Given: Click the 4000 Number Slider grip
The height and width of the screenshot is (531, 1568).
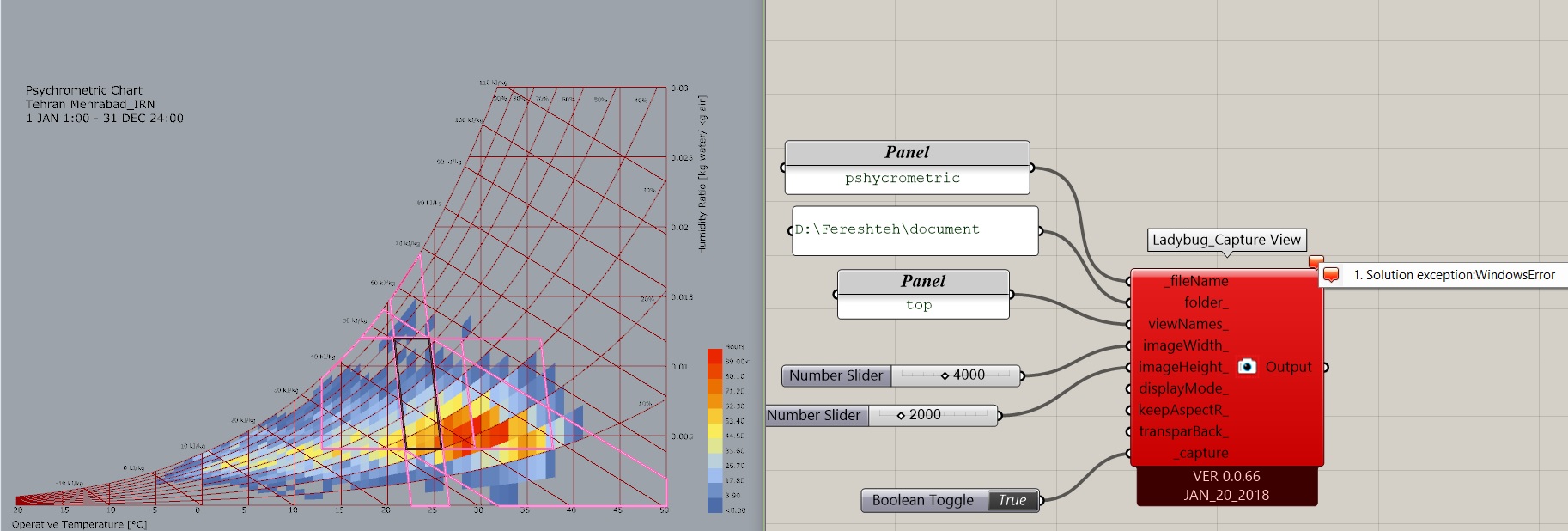Looking at the screenshot, I should [945, 375].
